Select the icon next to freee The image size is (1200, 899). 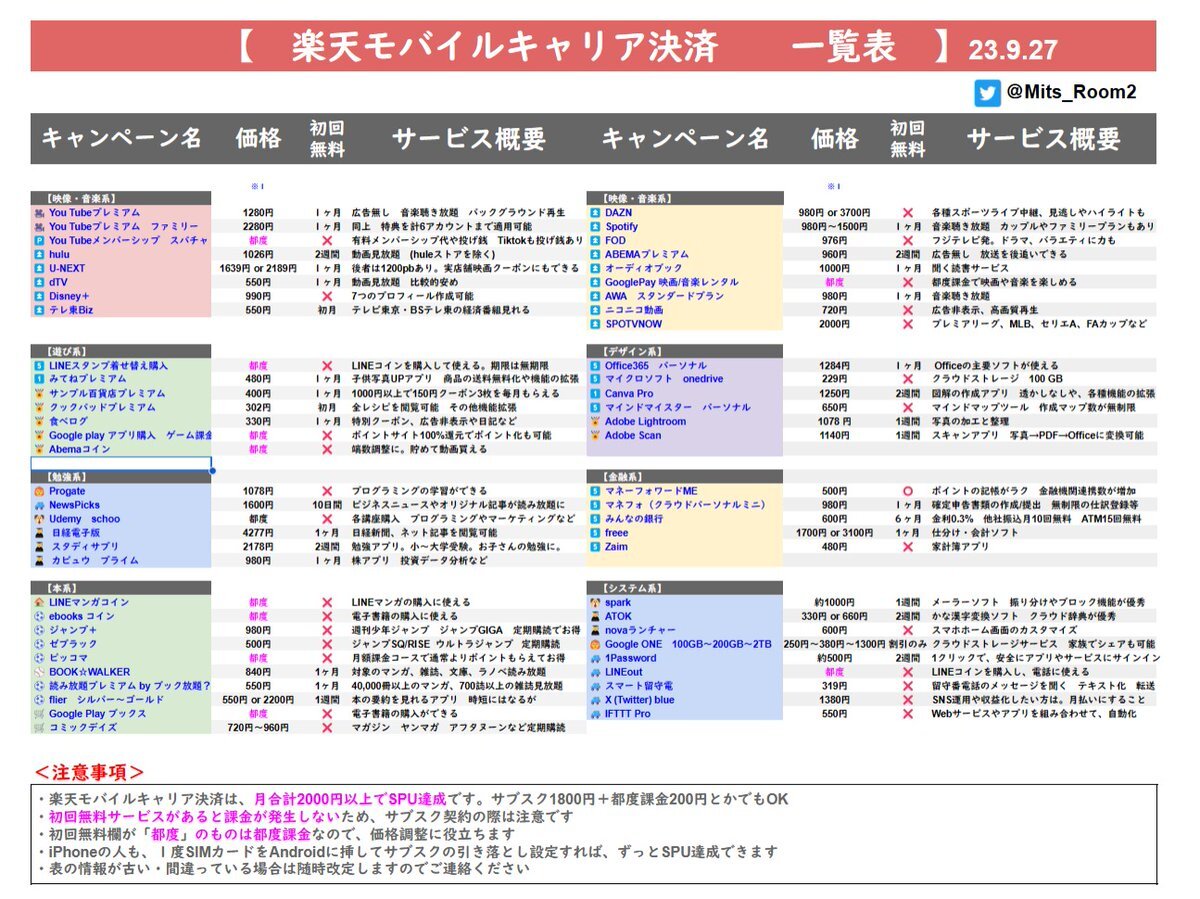594,534
